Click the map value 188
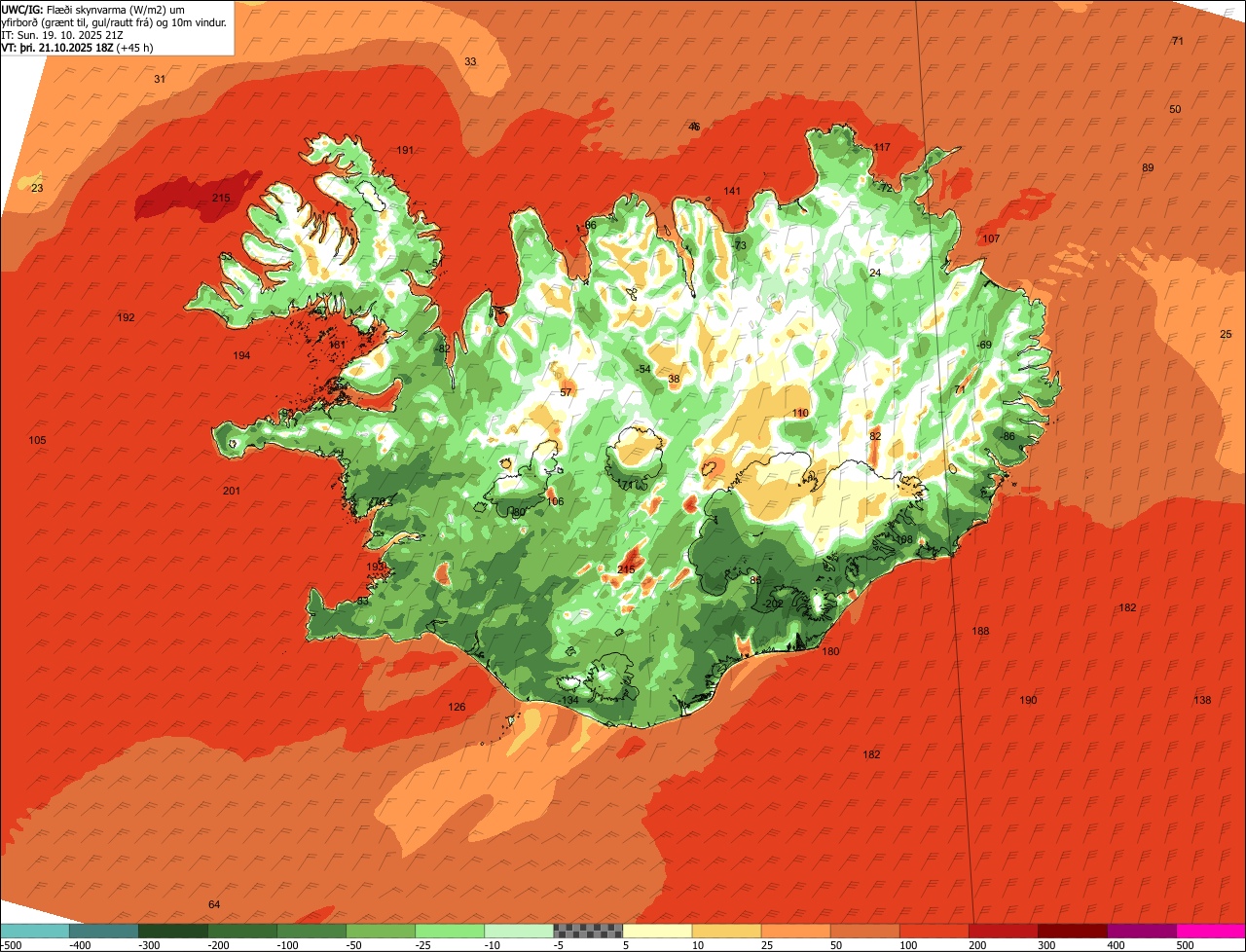Image resolution: width=1246 pixels, height=952 pixels. coord(980,631)
